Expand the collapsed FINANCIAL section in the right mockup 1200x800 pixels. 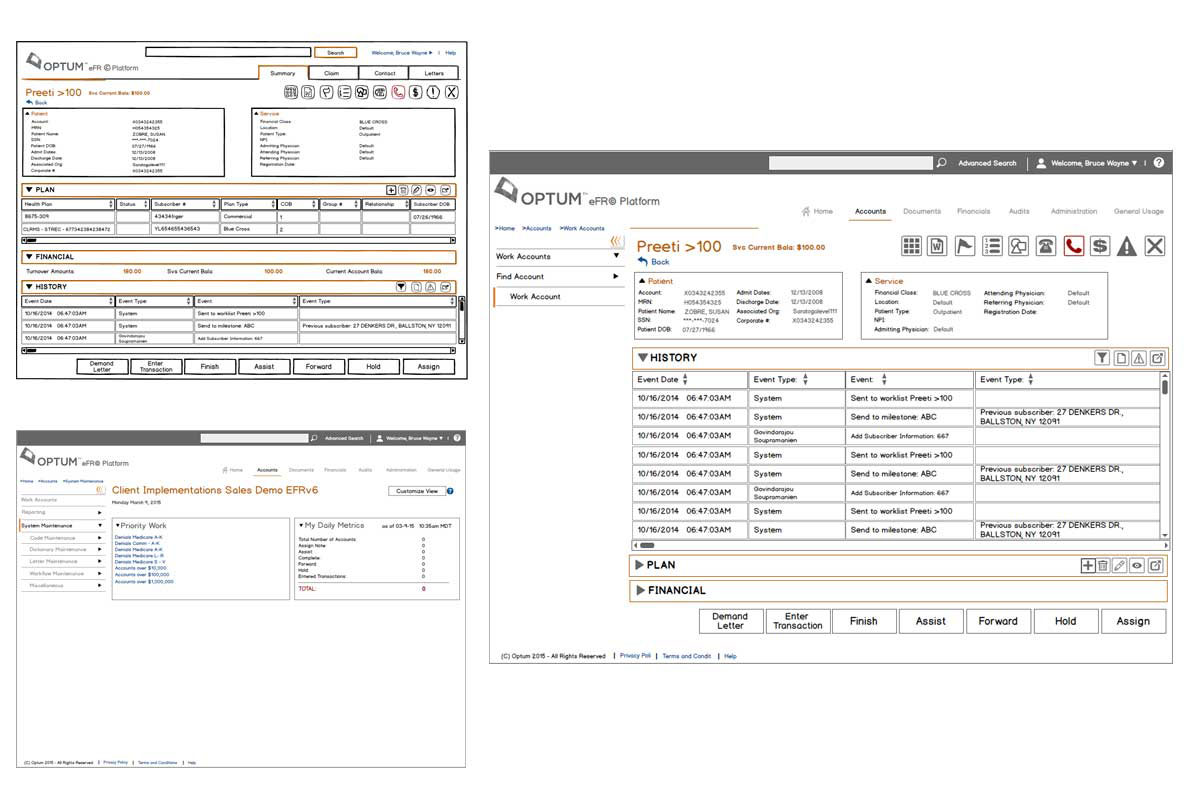[x=640, y=591]
